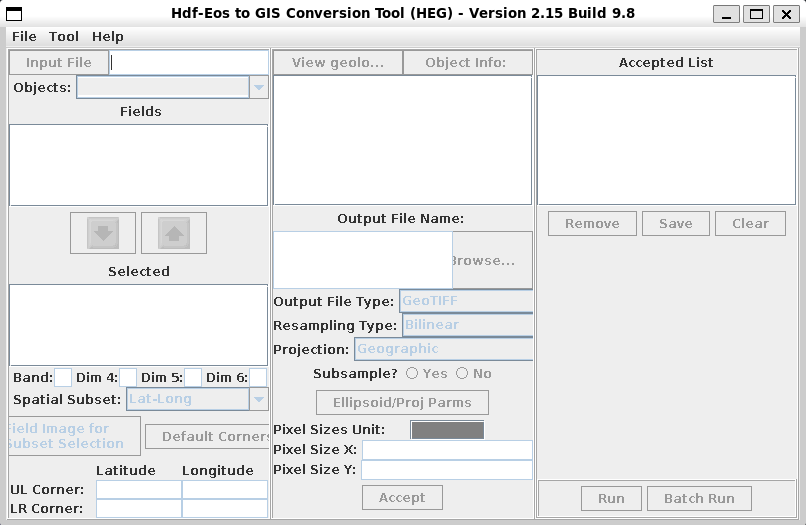
Task: Click the Ellipsoid/Proj Parms button
Action: 402,402
